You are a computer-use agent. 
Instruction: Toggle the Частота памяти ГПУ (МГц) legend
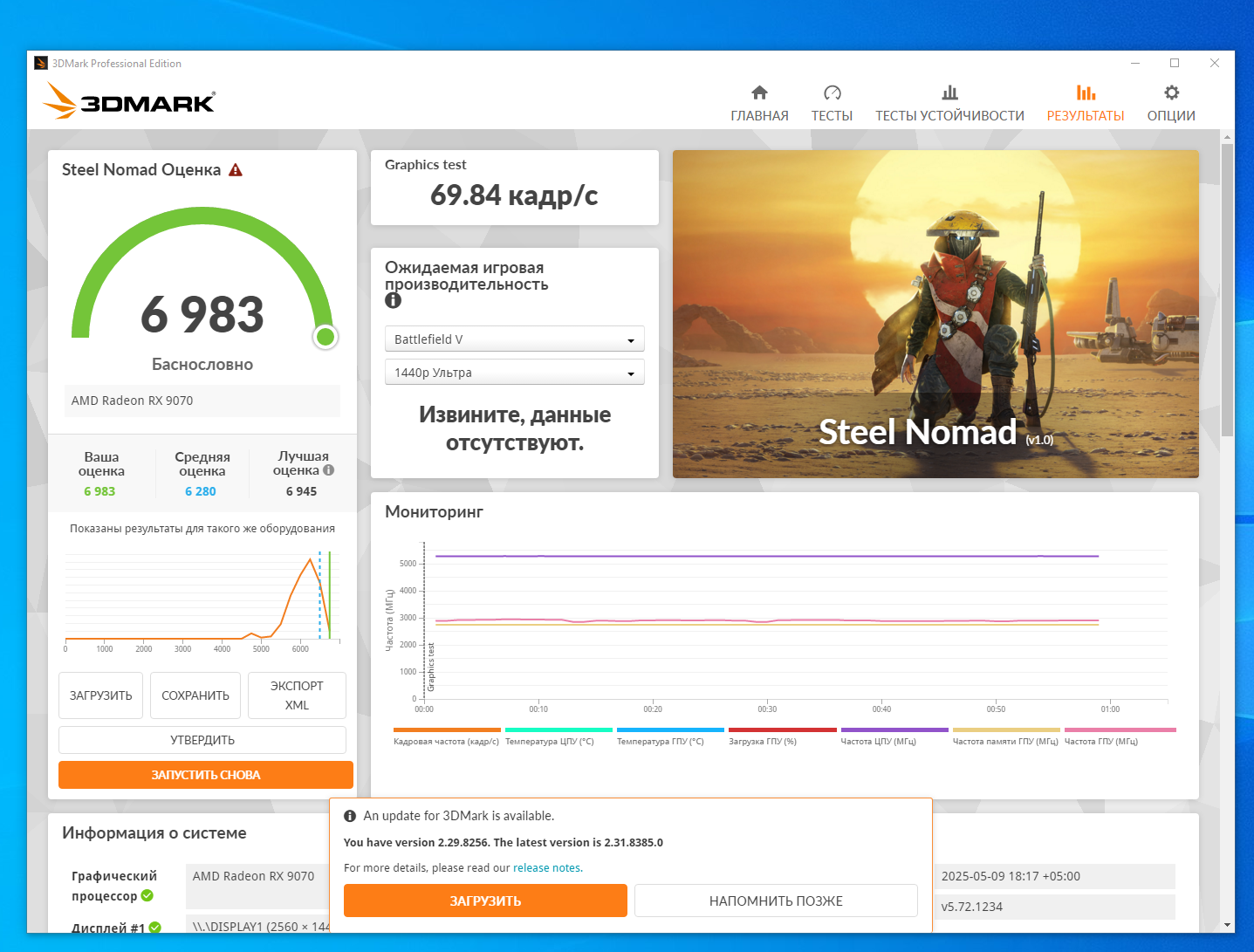click(x=1006, y=738)
